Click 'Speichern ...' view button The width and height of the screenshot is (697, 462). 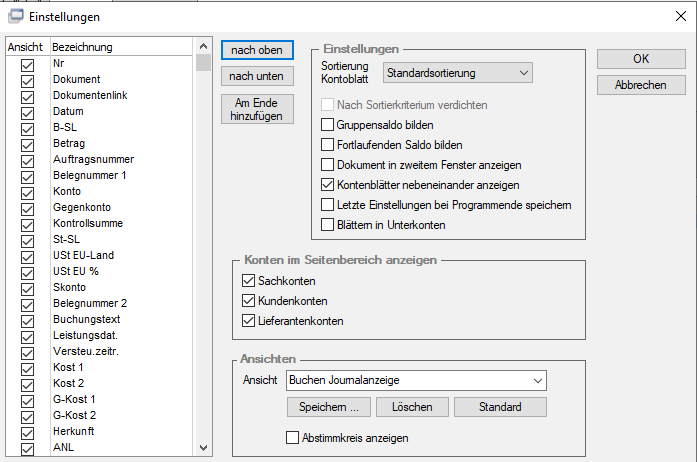tap(328, 407)
